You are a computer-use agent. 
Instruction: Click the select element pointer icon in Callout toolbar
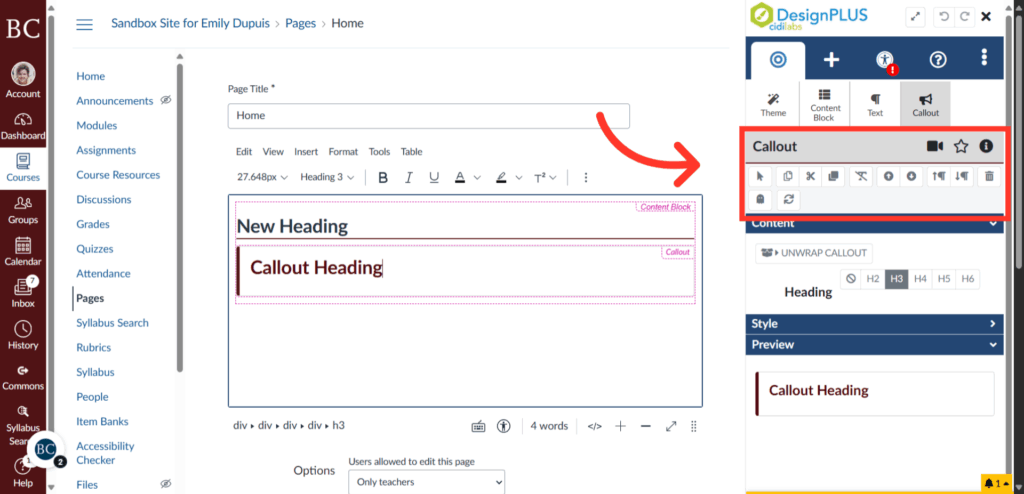[760, 176]
